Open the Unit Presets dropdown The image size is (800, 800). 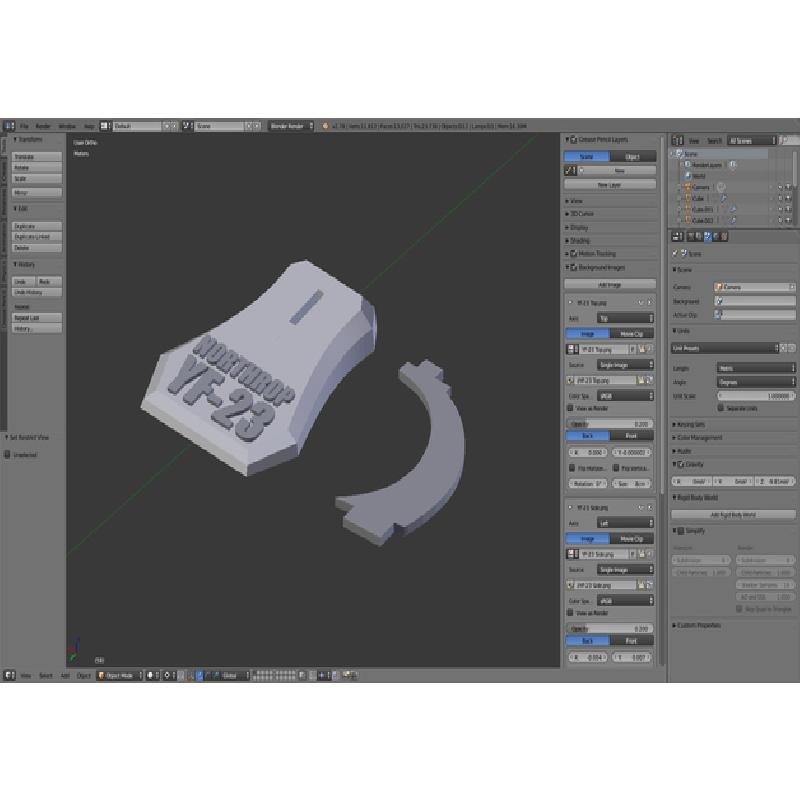pos(725,348)
